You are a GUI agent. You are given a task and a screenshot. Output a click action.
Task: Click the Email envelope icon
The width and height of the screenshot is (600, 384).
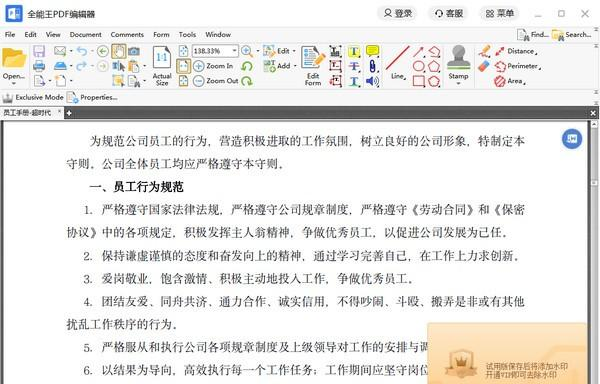tap(60, 51)
